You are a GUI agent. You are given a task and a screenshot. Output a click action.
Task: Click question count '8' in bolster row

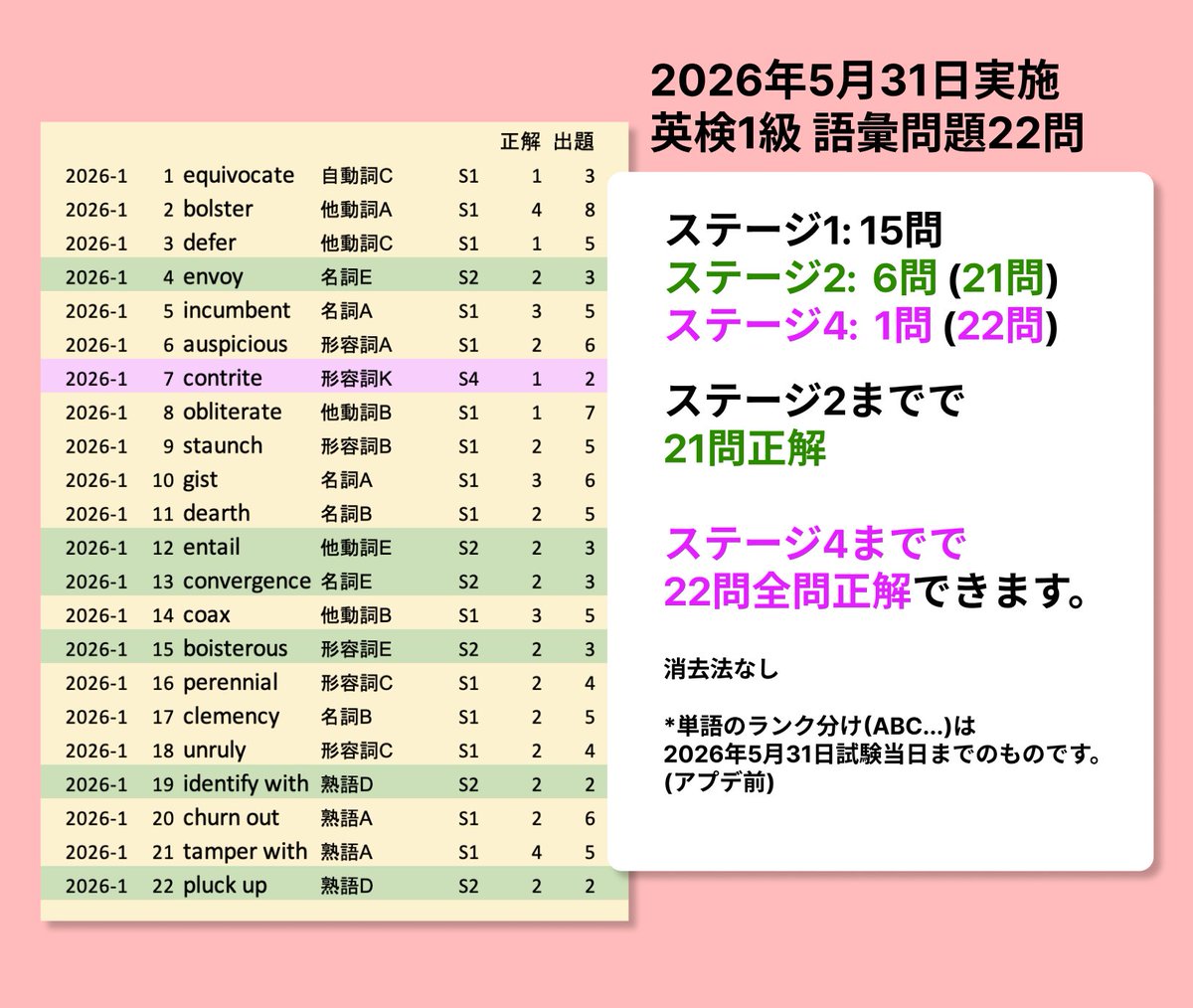tap(590, 210)
